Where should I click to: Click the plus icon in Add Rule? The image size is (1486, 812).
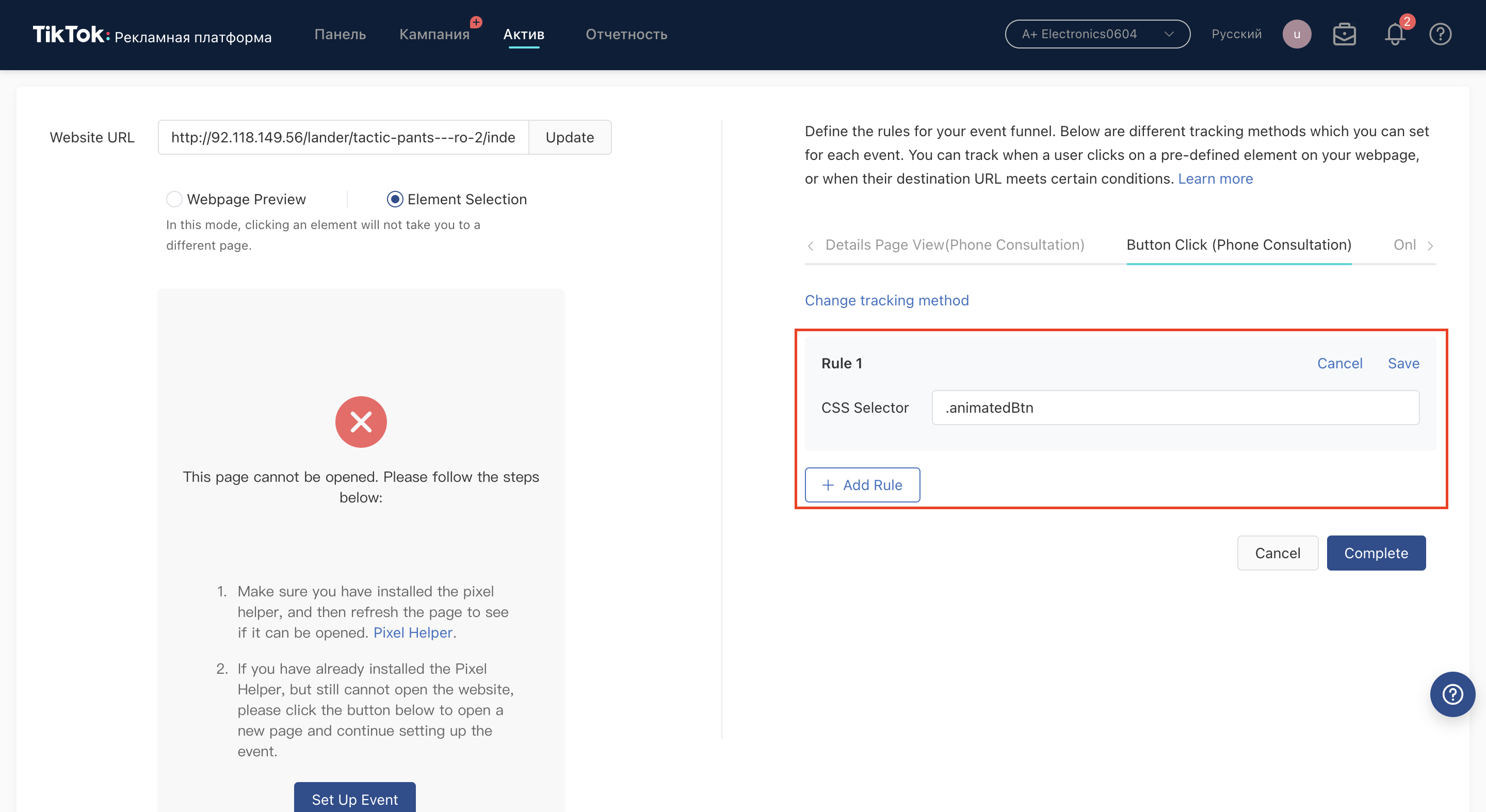[x=828, y=485]
